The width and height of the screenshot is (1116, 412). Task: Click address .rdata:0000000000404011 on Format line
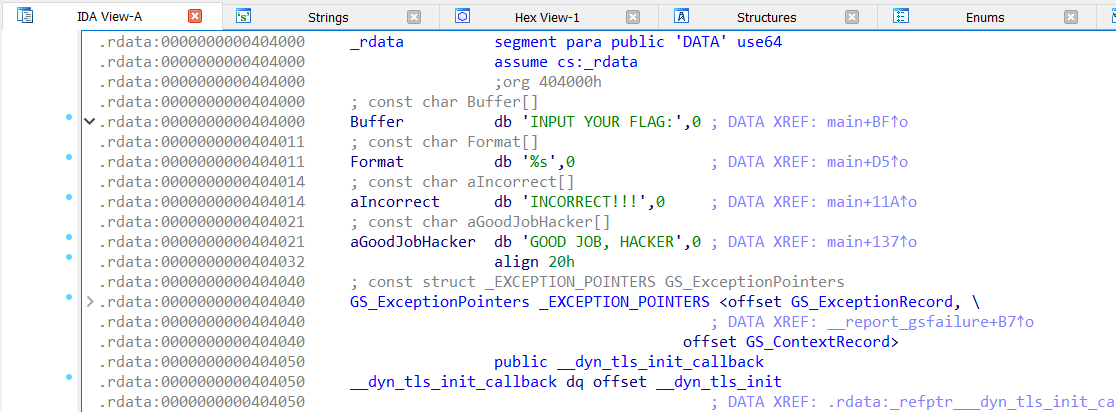click(201, 162)
